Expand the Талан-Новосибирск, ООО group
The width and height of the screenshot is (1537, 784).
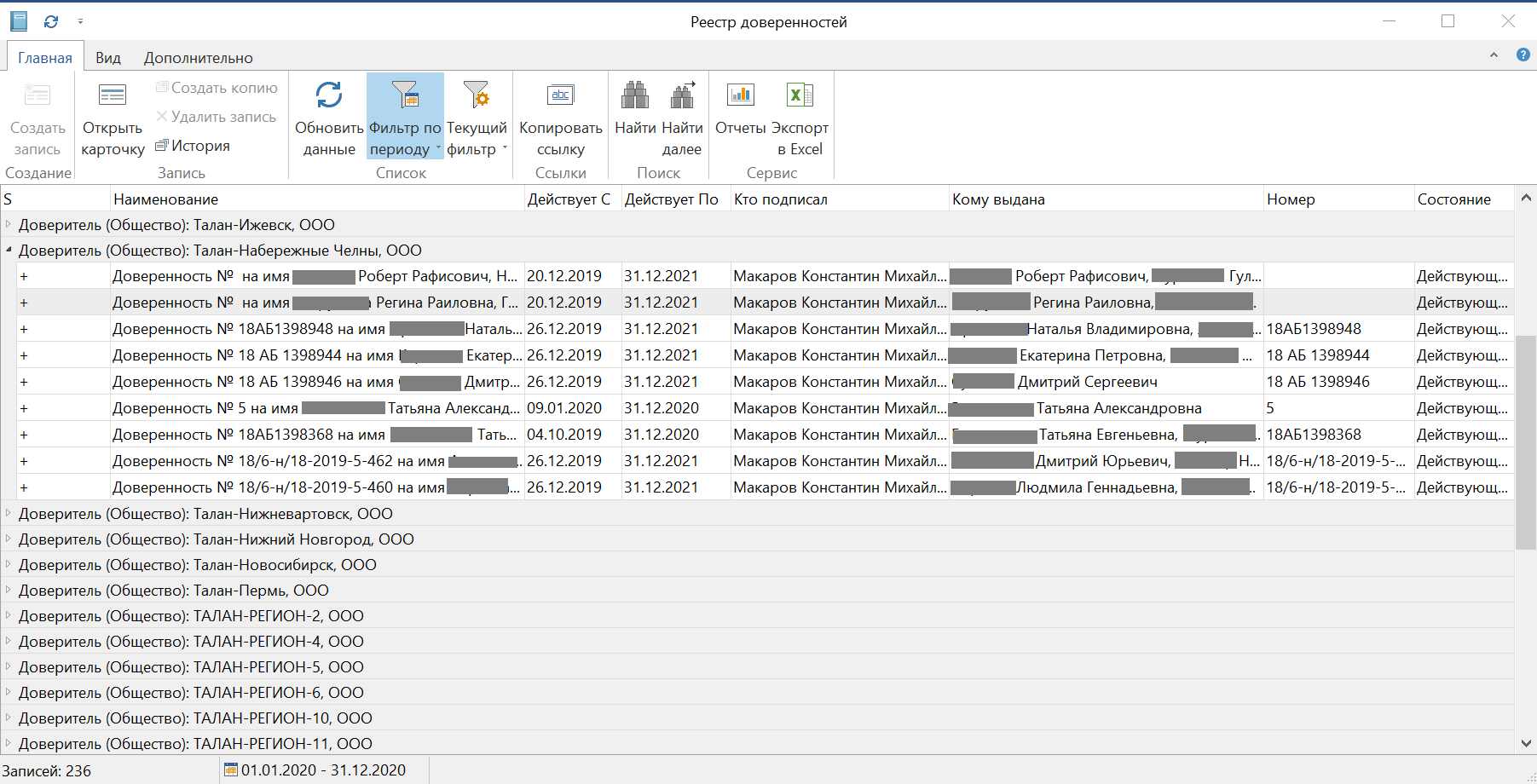click(x=9, y=564)
